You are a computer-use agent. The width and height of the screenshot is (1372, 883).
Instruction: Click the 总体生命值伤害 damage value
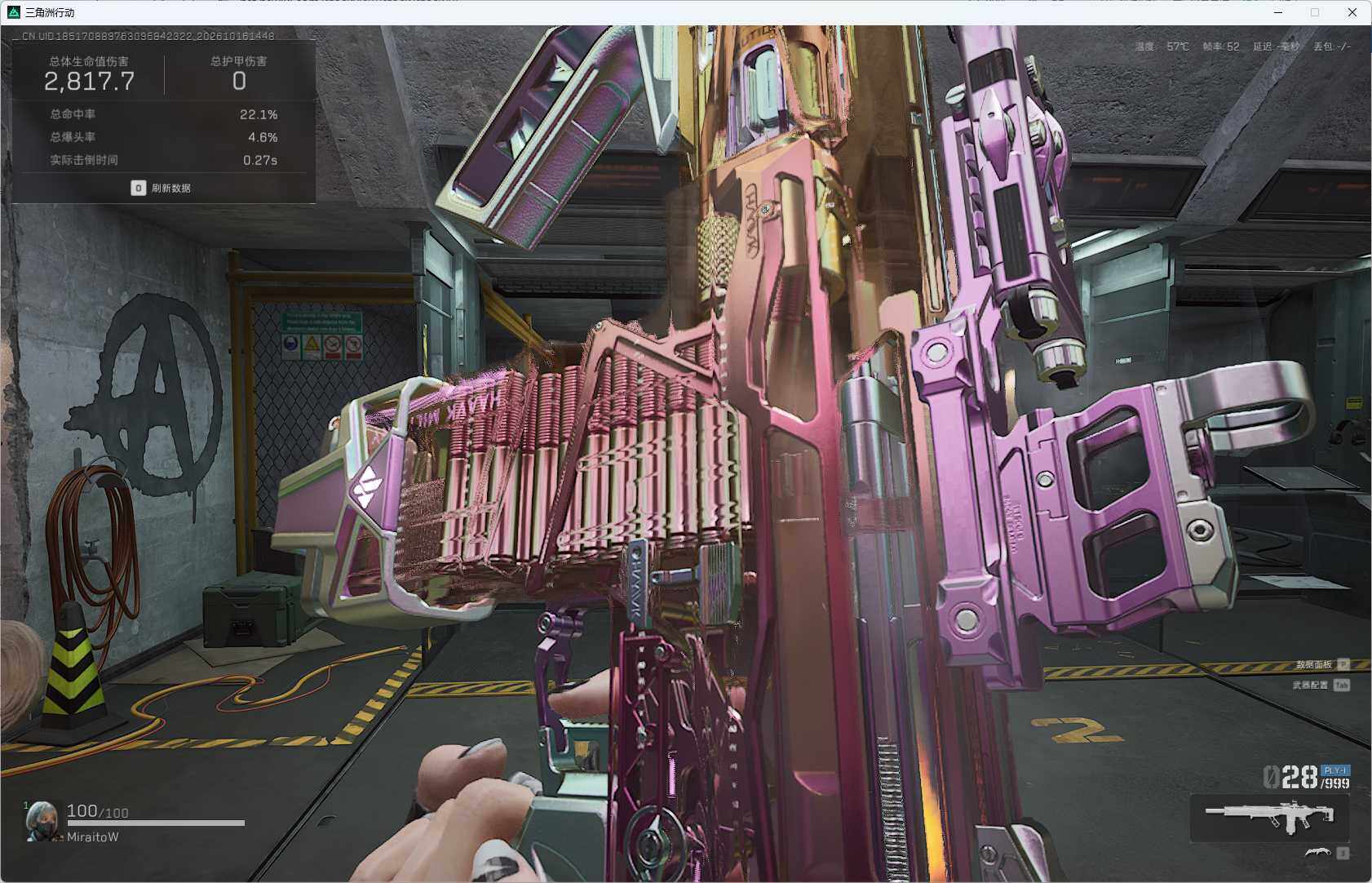pyautogui.click(x=89, y=82)
